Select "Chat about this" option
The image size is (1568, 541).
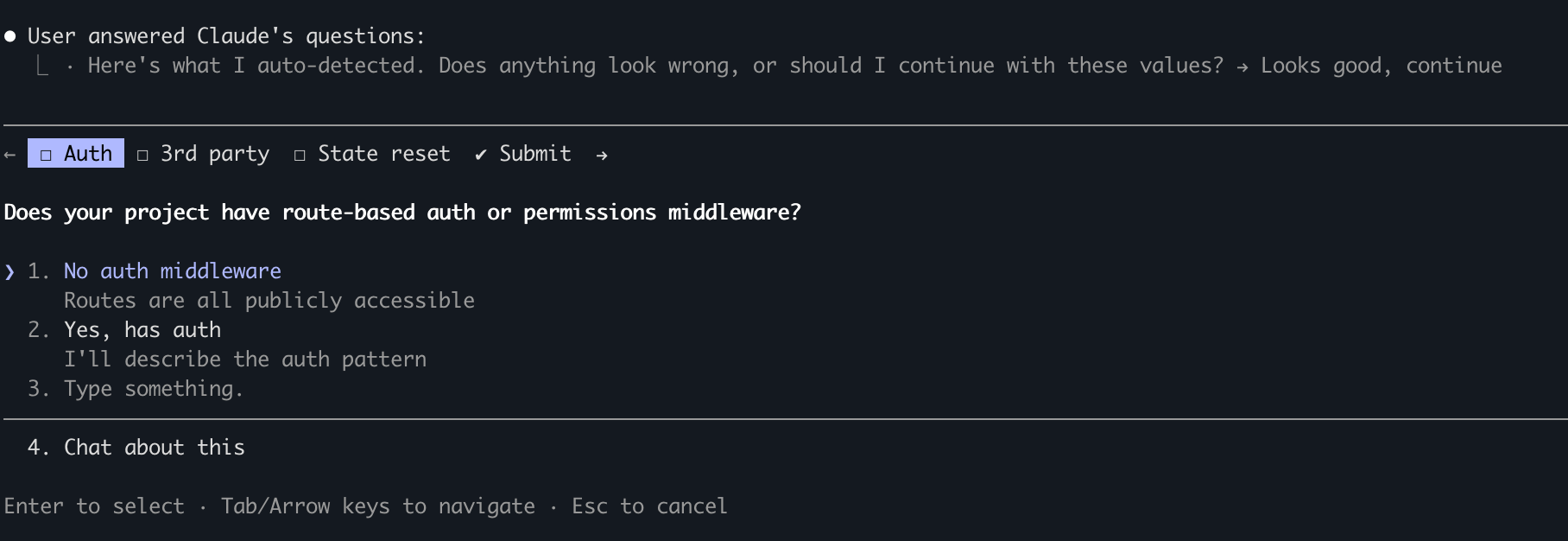pos(154,448)
